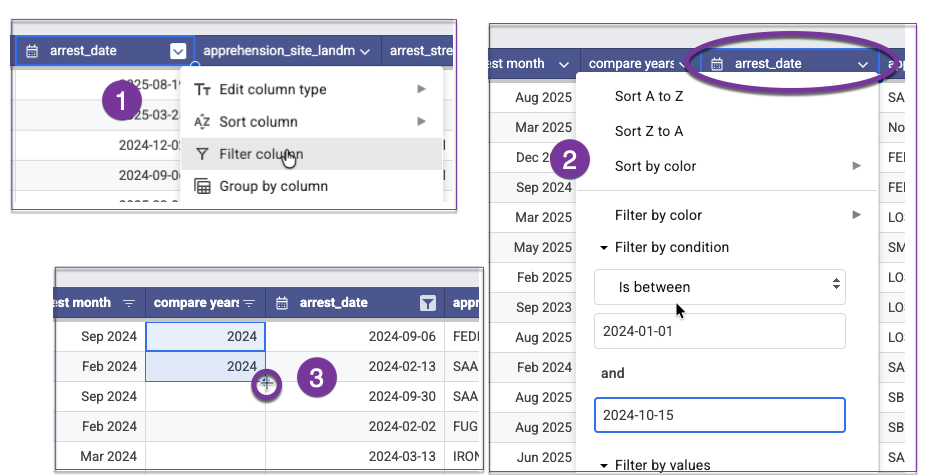Image resolution: width=932 pixels, height=475 pixels.
Task: Click the funnel icon beside Filter column
Action: pos(202,154)
